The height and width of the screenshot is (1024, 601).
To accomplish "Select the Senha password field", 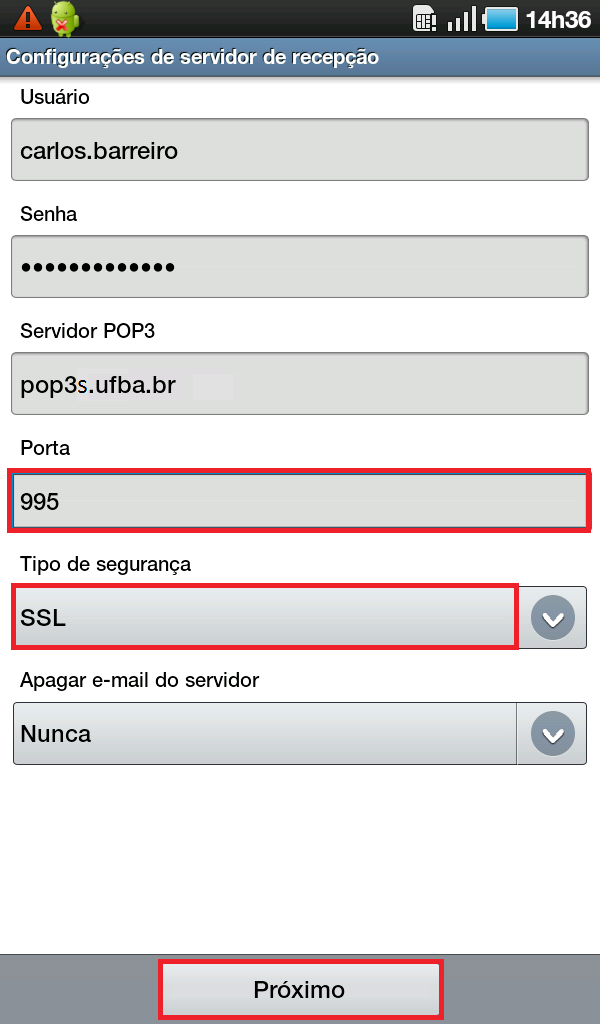I will coord(299,266).
